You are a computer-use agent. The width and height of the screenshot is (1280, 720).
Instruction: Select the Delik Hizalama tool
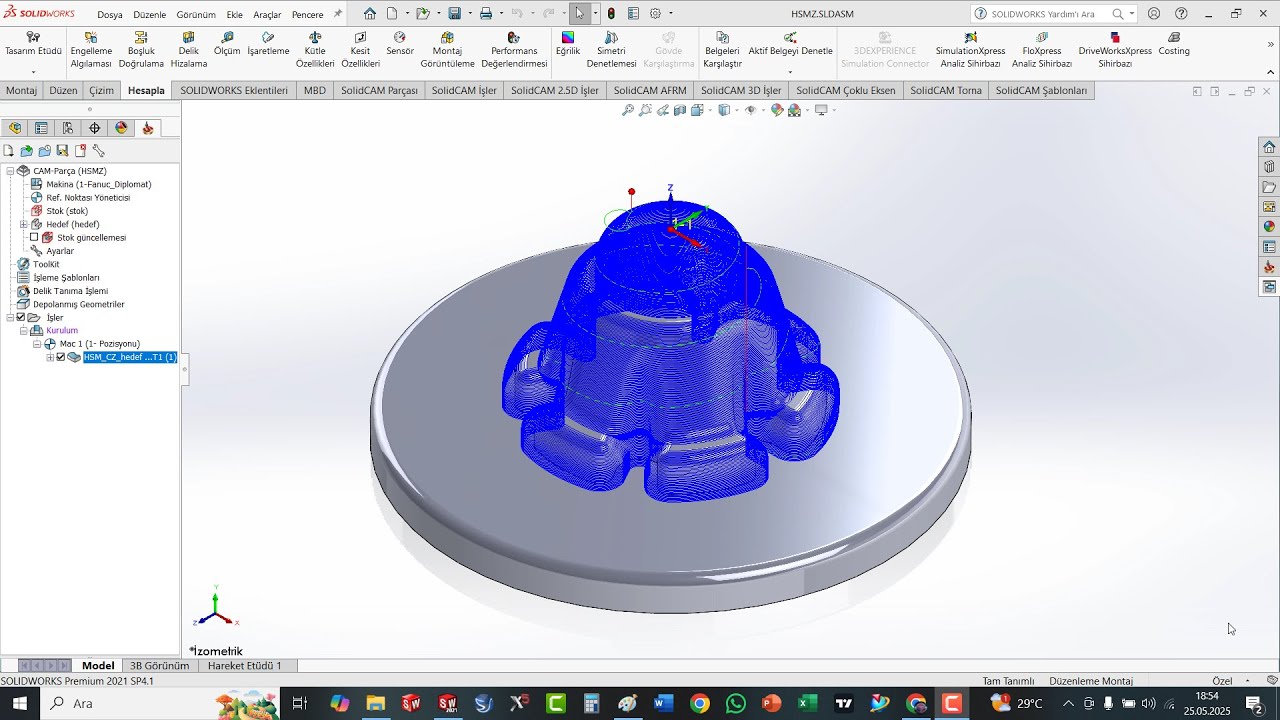click(188, 49)
